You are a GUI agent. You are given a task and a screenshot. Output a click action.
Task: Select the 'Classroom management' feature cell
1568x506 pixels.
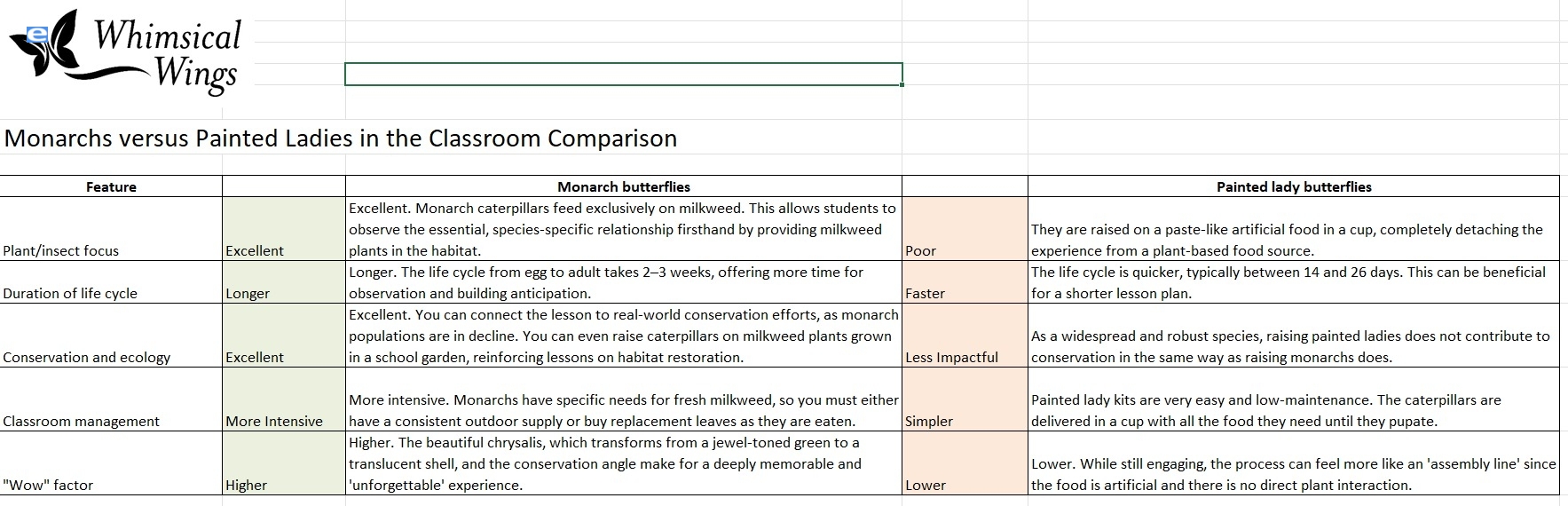pos(111,399)
